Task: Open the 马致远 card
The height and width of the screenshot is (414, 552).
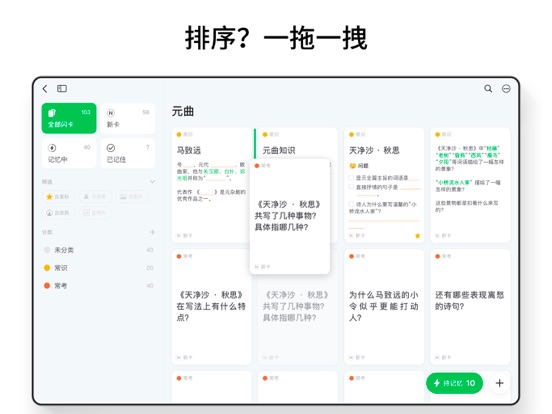Action: (x=211, y=185)
